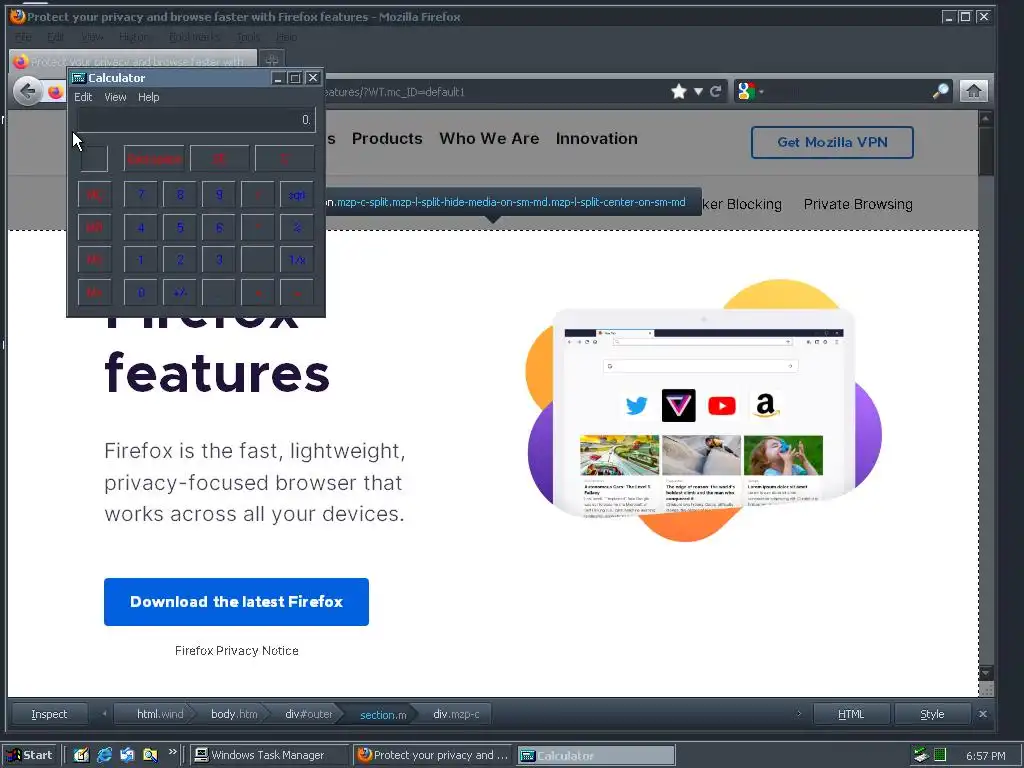Open the Firefox Privacy Notice link
1024x768 pixels.
click(x=236, y=650)
